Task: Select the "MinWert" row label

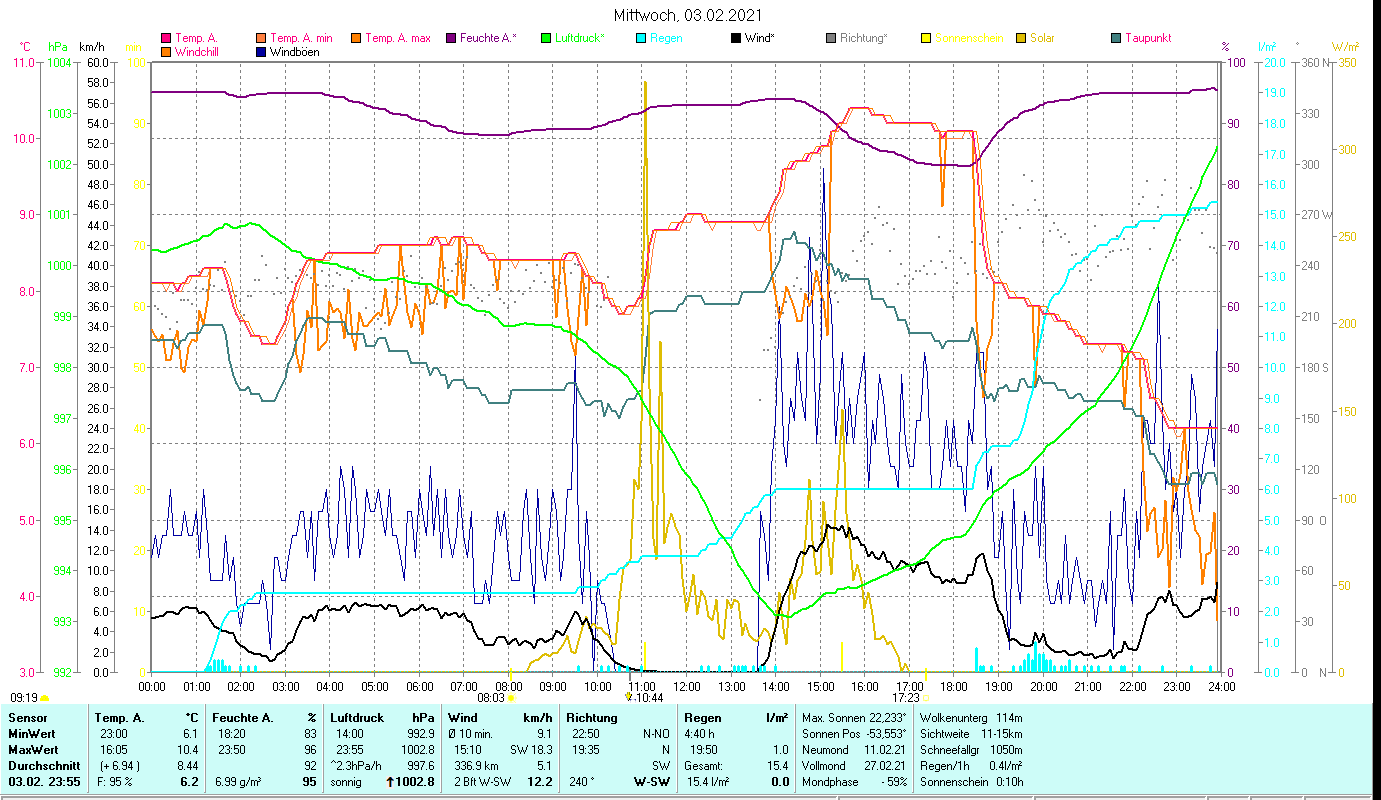Action: coord(32,733)
